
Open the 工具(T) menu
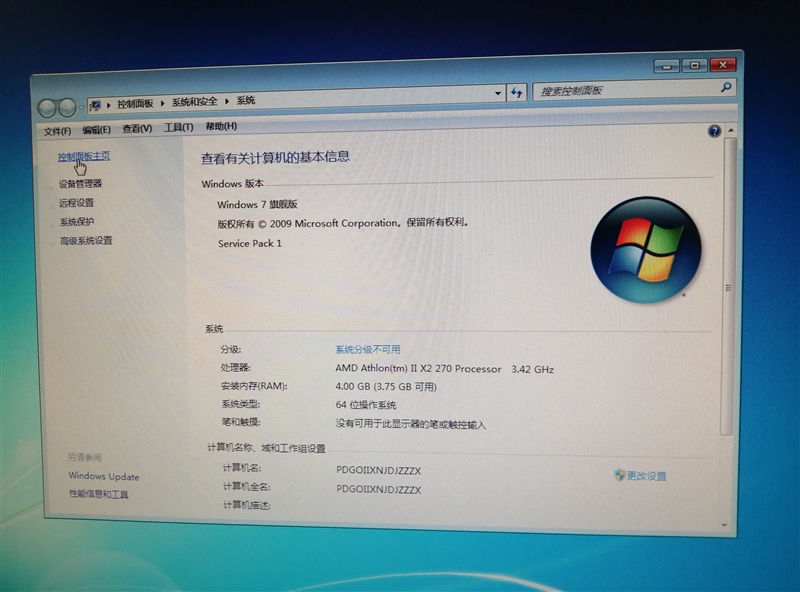(x=179, y=127)
